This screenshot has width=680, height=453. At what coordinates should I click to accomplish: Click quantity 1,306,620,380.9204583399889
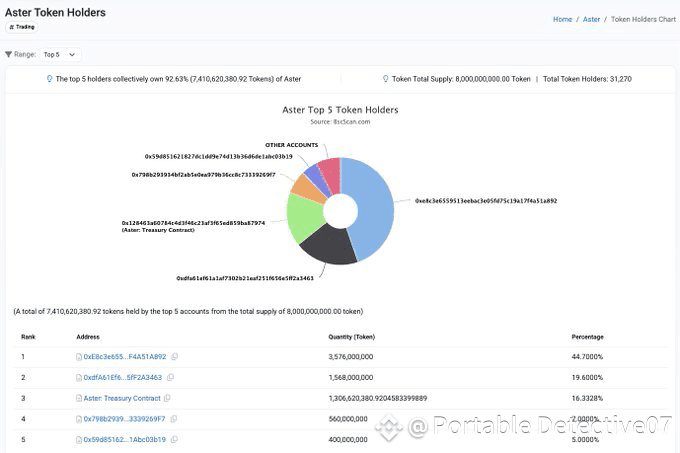378,398
